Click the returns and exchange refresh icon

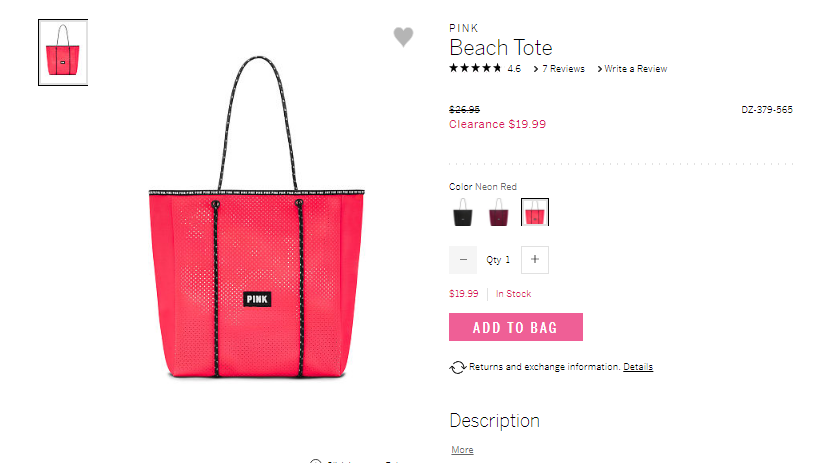click(x=457, y=367)
